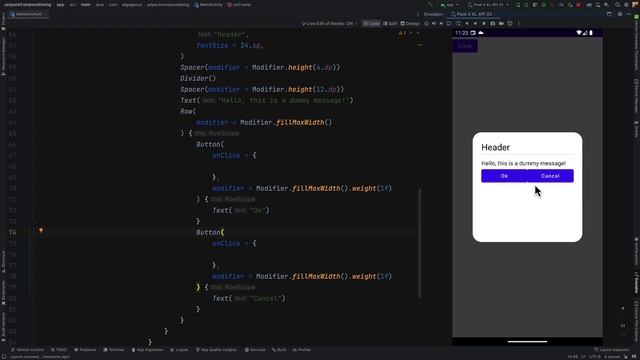Open the TODO tool window
Screen dimensions: 640x360
[x=59, y=350]
